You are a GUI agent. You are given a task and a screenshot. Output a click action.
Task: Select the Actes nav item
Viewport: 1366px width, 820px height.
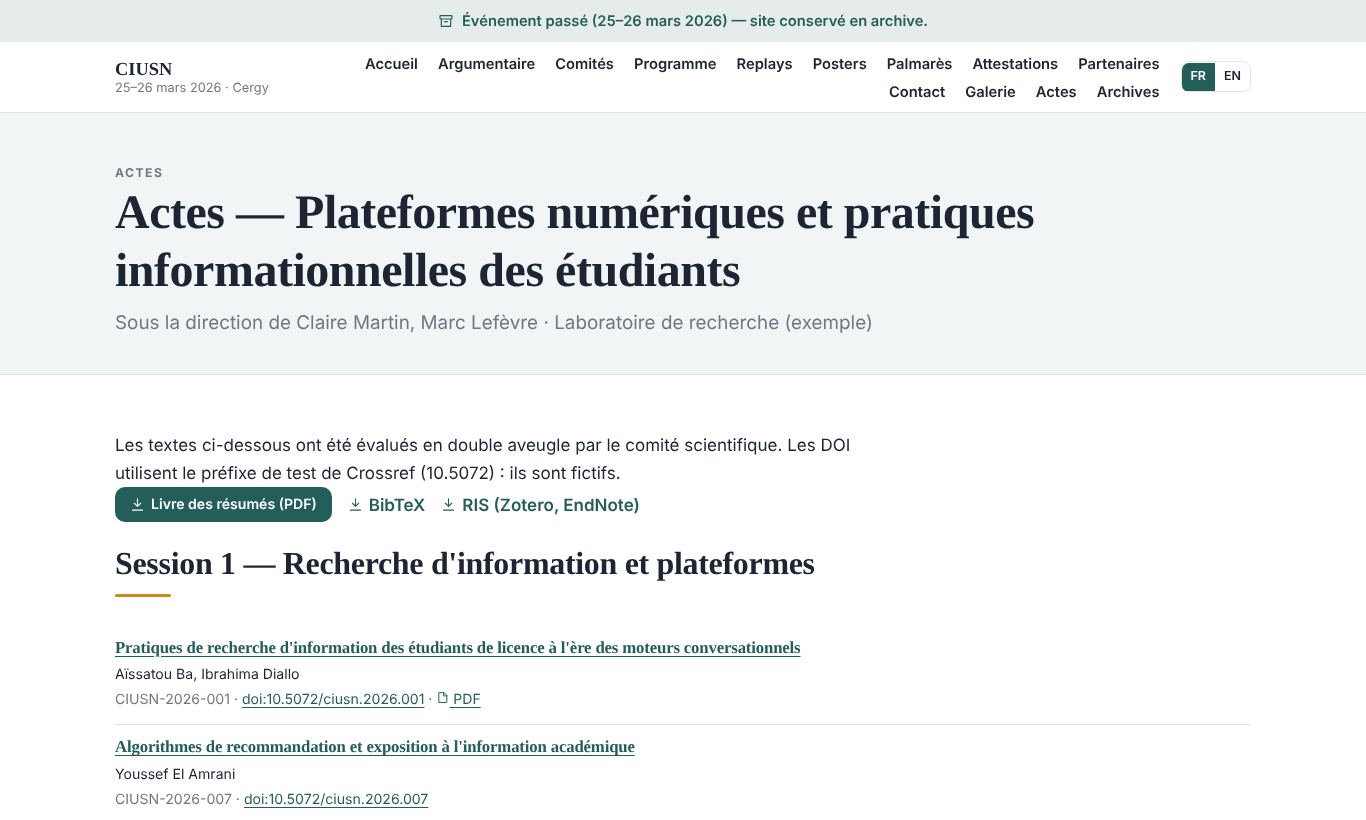pos(1056,92)
